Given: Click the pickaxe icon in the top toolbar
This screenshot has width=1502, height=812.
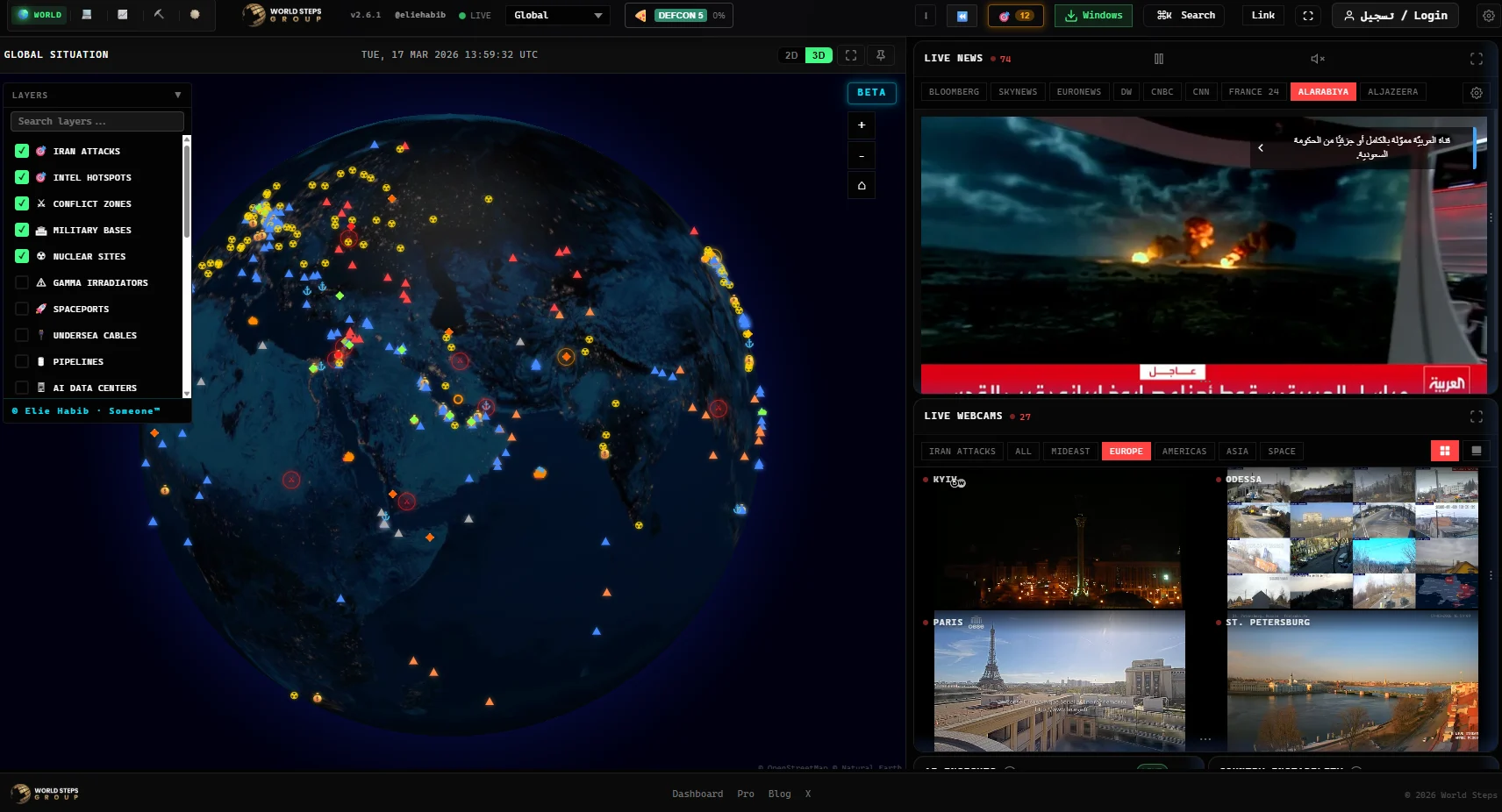Looking at the screenshot, I should [x=160, y=14].
